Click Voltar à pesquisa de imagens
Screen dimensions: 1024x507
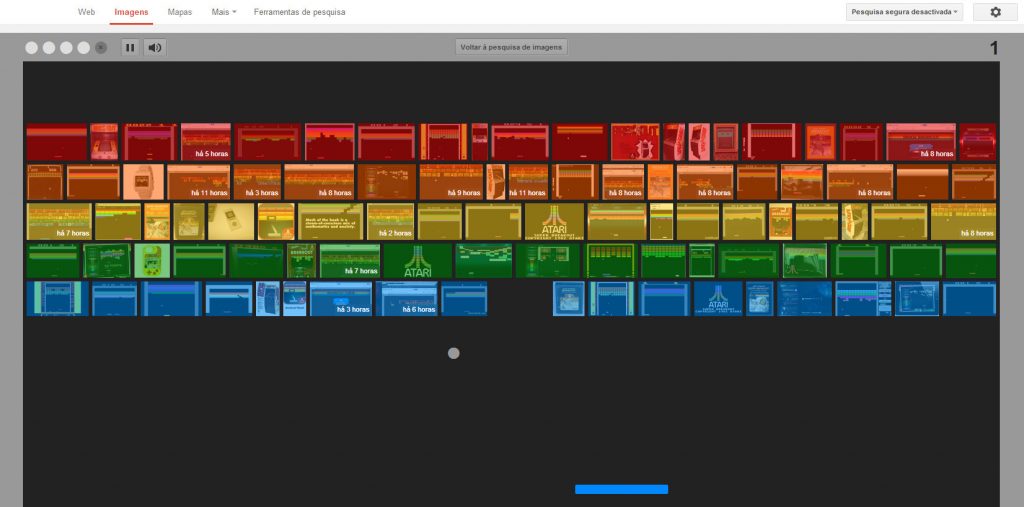click(x=511, y=47)
